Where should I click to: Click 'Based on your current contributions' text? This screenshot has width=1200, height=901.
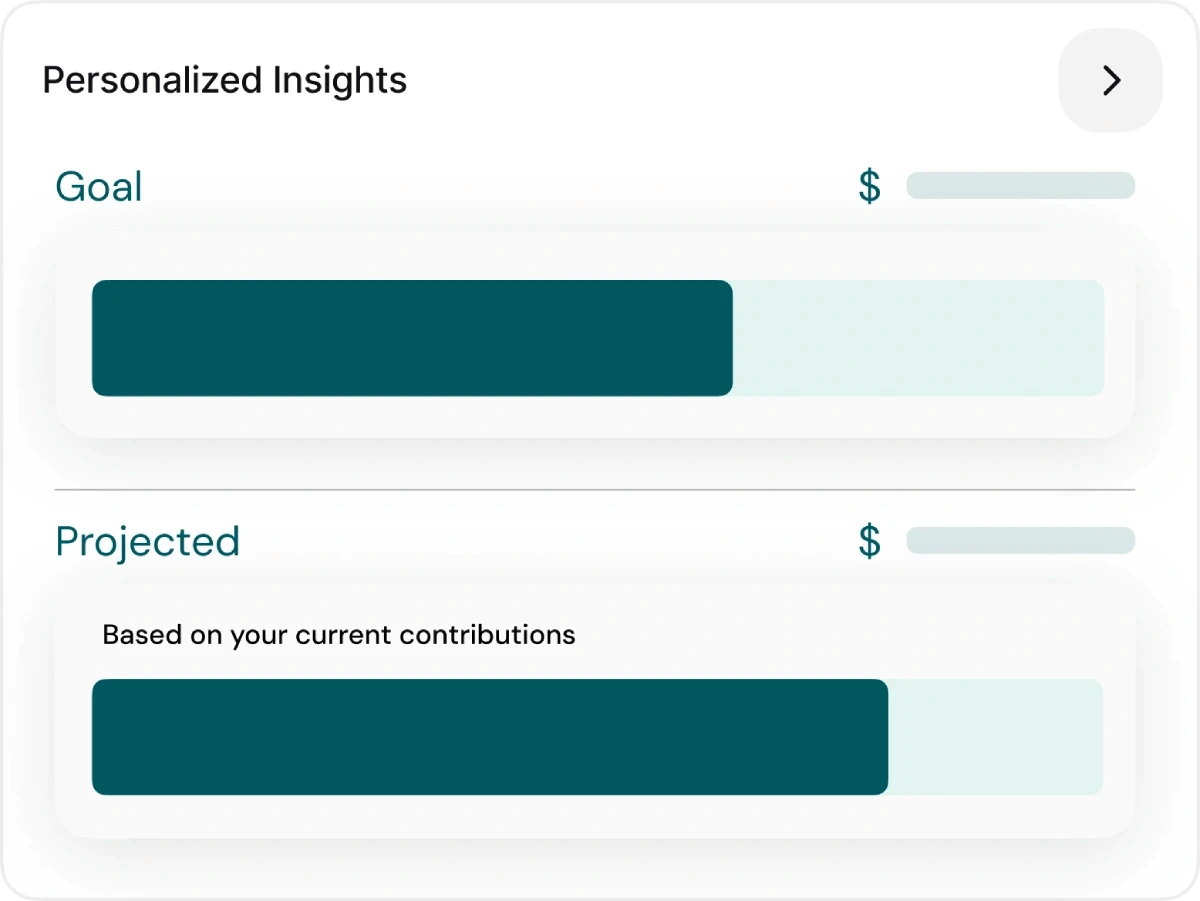(x=339, y=635)
